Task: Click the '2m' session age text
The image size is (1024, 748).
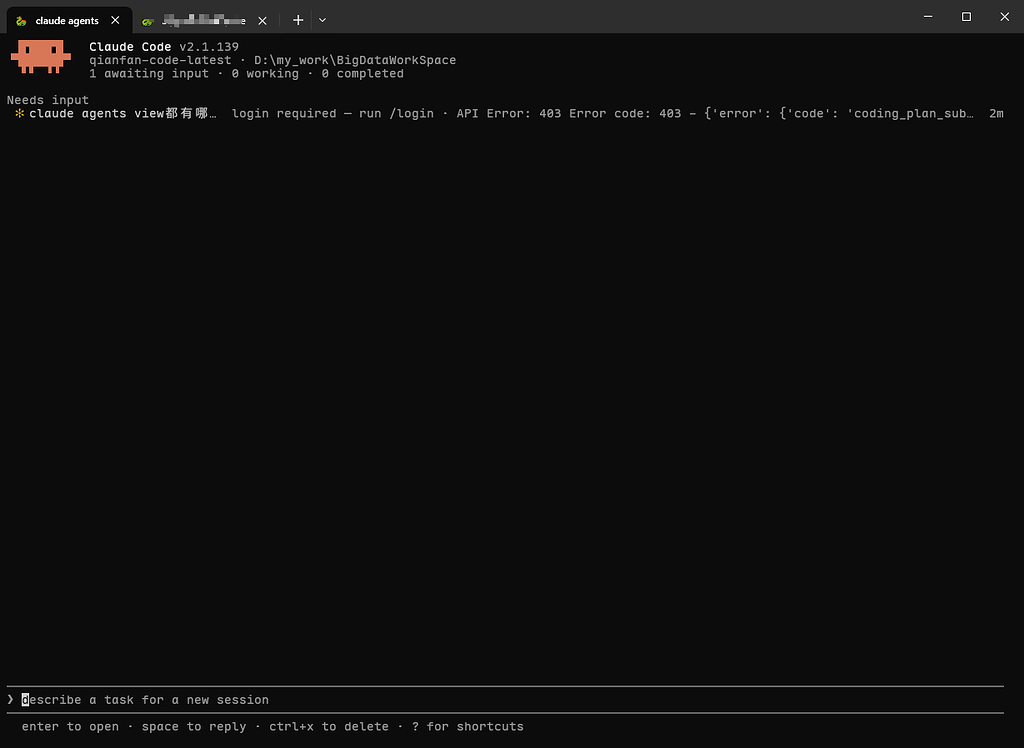Action: (996, 114)
